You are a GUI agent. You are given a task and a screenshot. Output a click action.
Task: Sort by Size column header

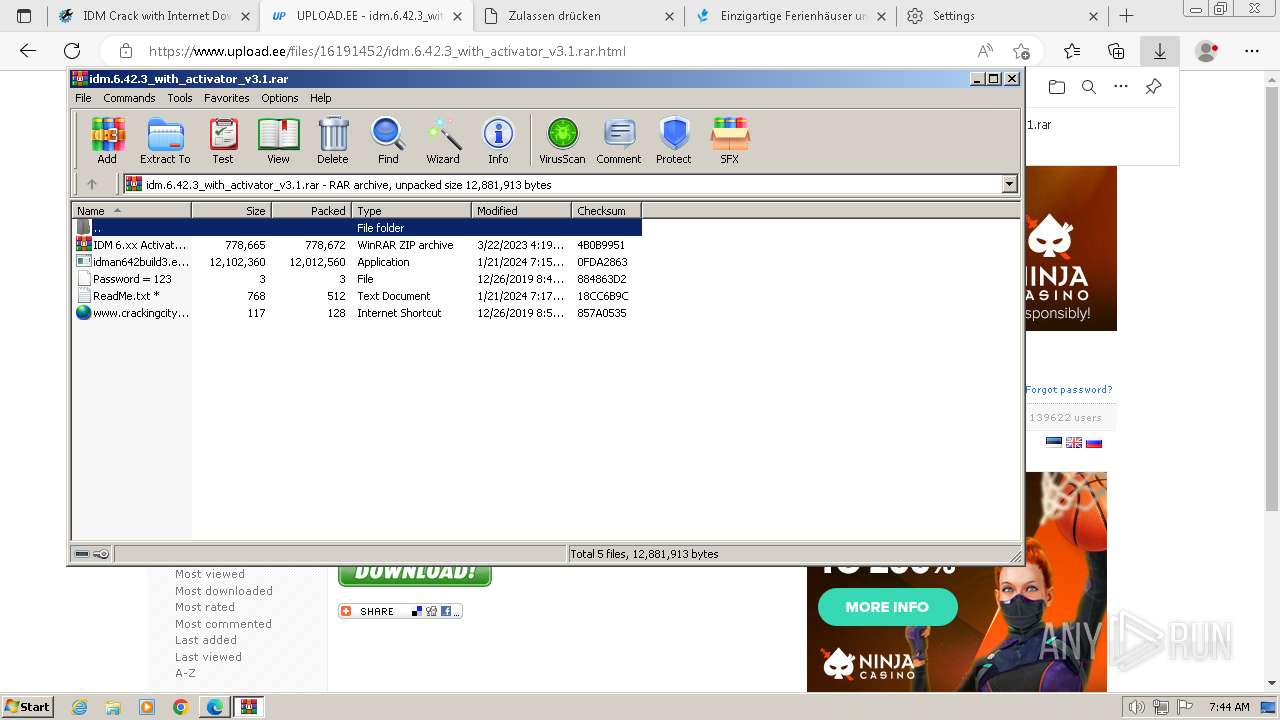pyautogui.click(x=231, y=210)
